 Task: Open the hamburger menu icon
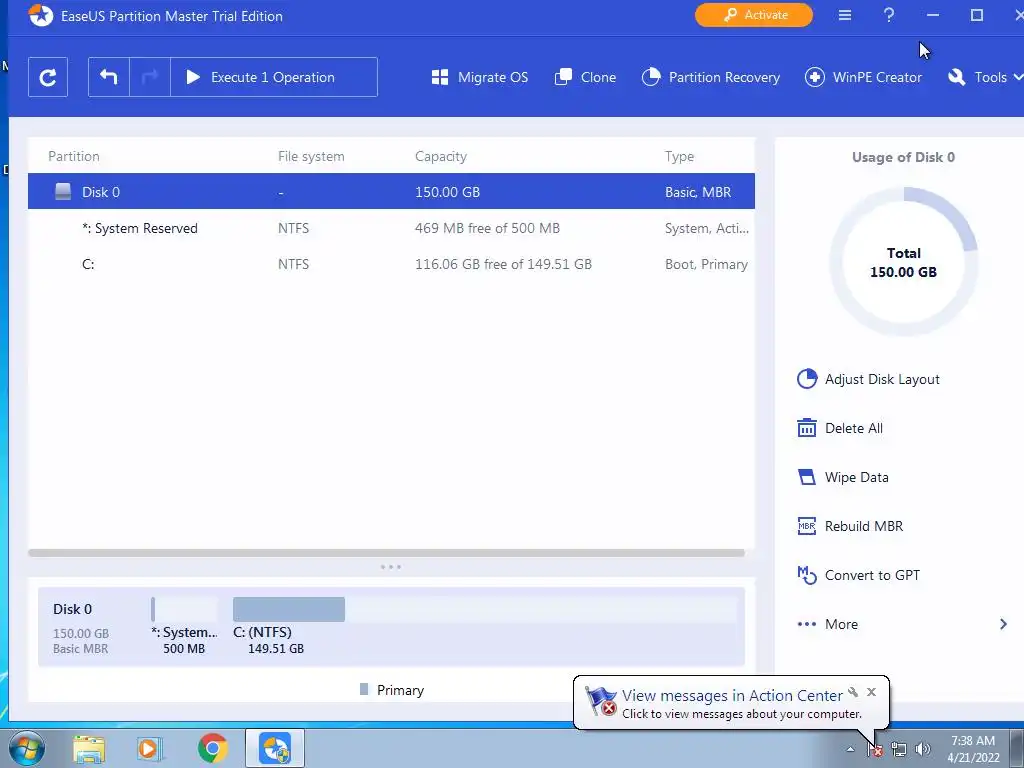coord(845,15)
